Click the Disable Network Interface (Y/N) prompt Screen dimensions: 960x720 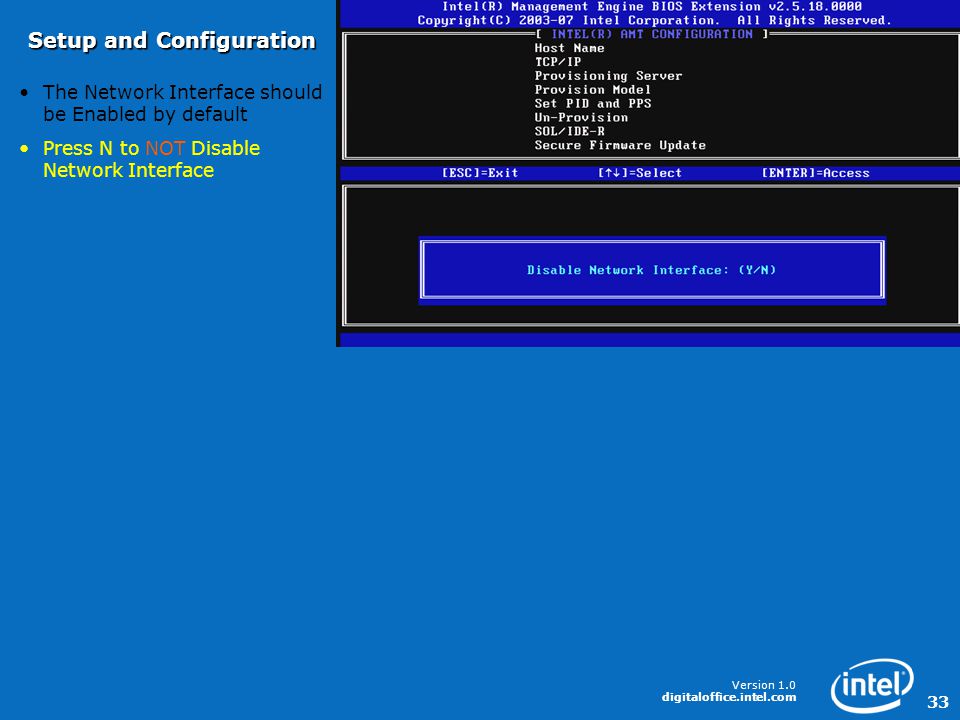tap(651, 270)
